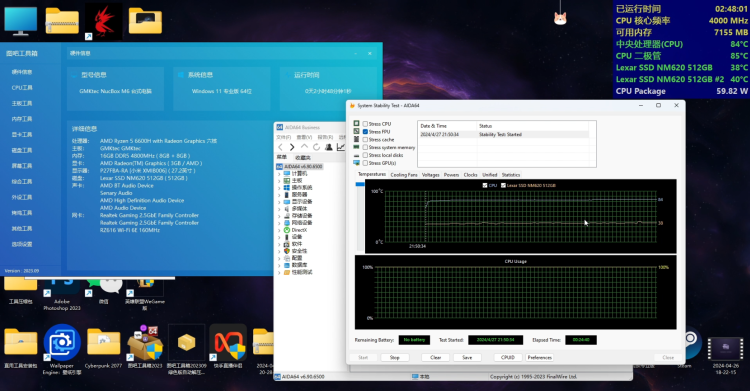
Task: Select 显卡工具 in 图吧工具箱 sidebar
Action: point(22,134)
